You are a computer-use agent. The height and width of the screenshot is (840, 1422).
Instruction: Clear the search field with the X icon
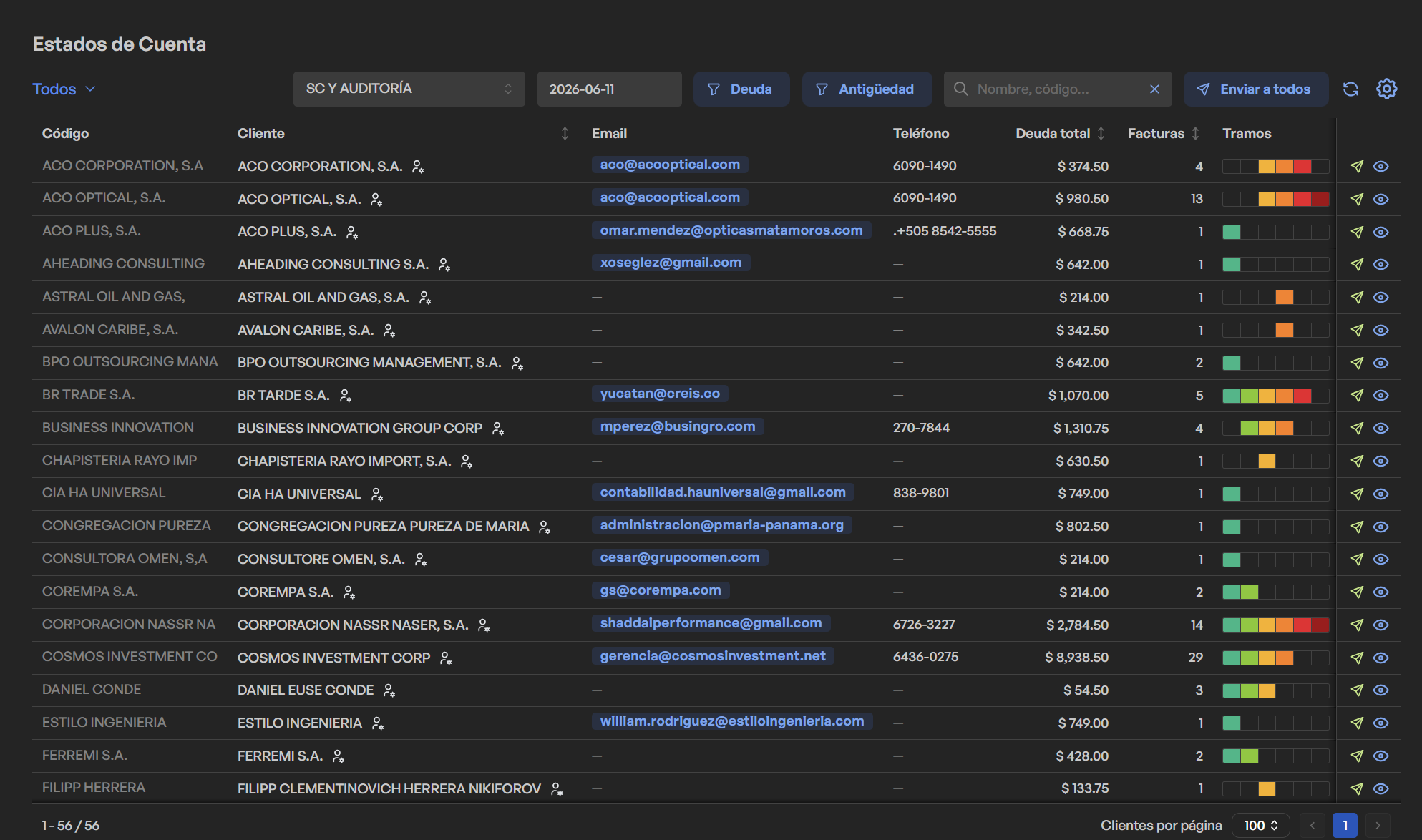pos(1154,89)
